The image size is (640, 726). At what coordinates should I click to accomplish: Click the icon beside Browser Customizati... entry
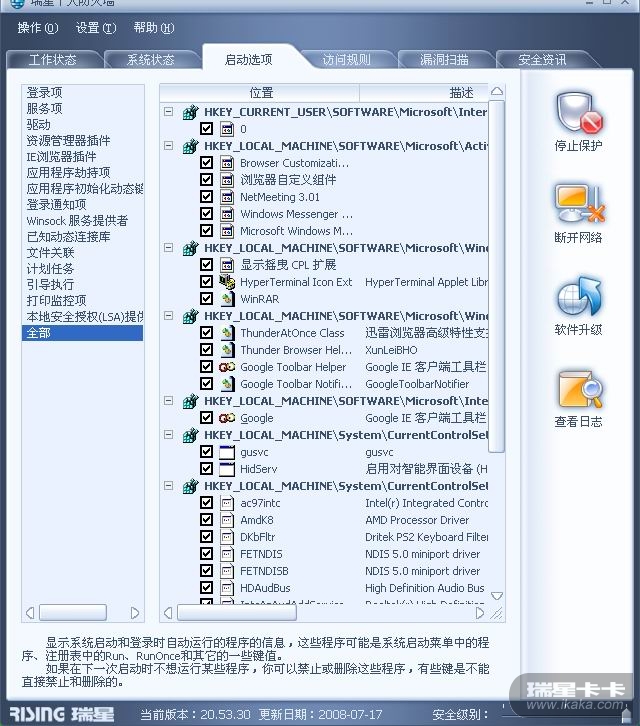(x=227, y=163)
